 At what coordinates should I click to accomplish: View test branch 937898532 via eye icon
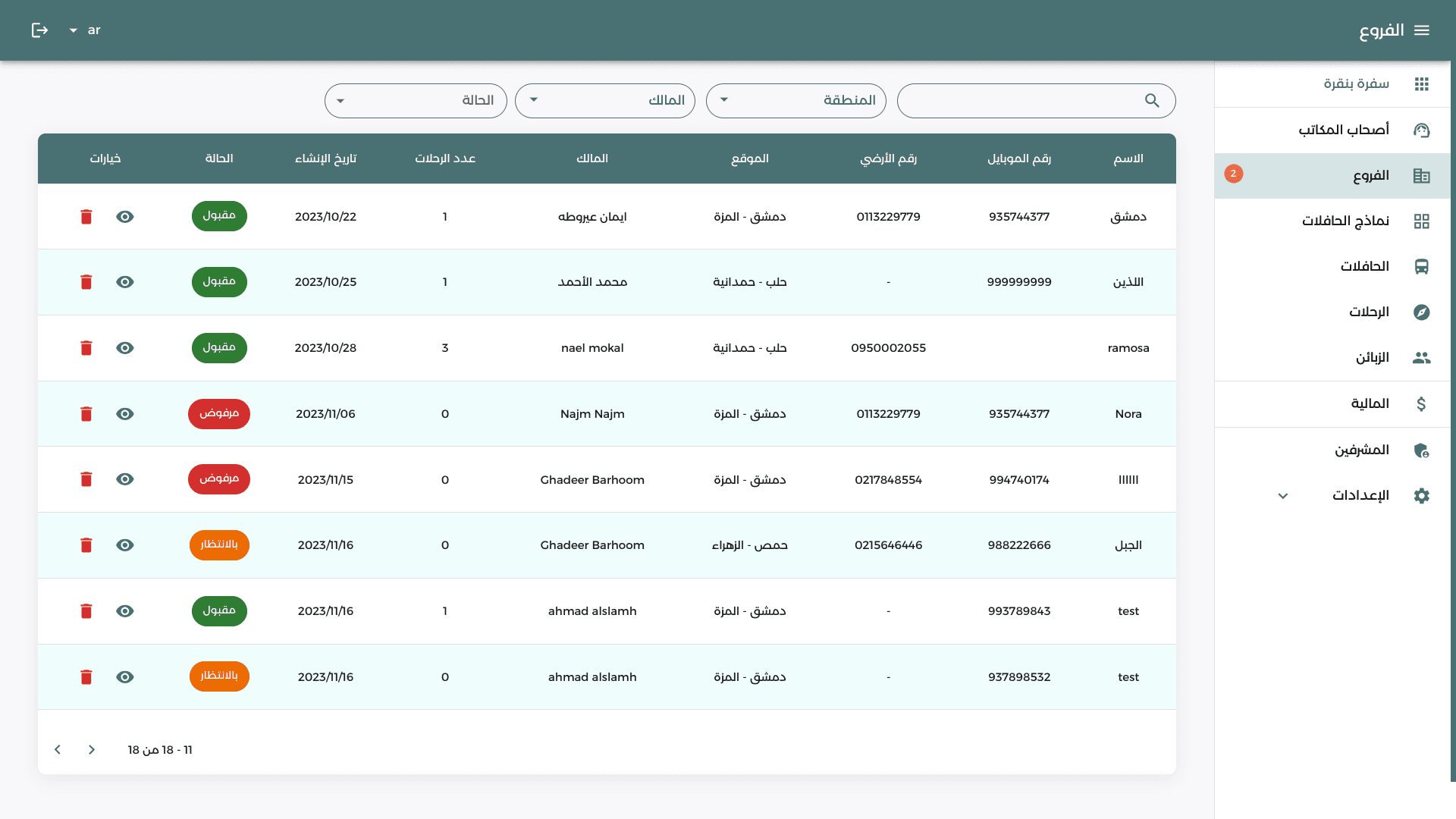(125, 677)
